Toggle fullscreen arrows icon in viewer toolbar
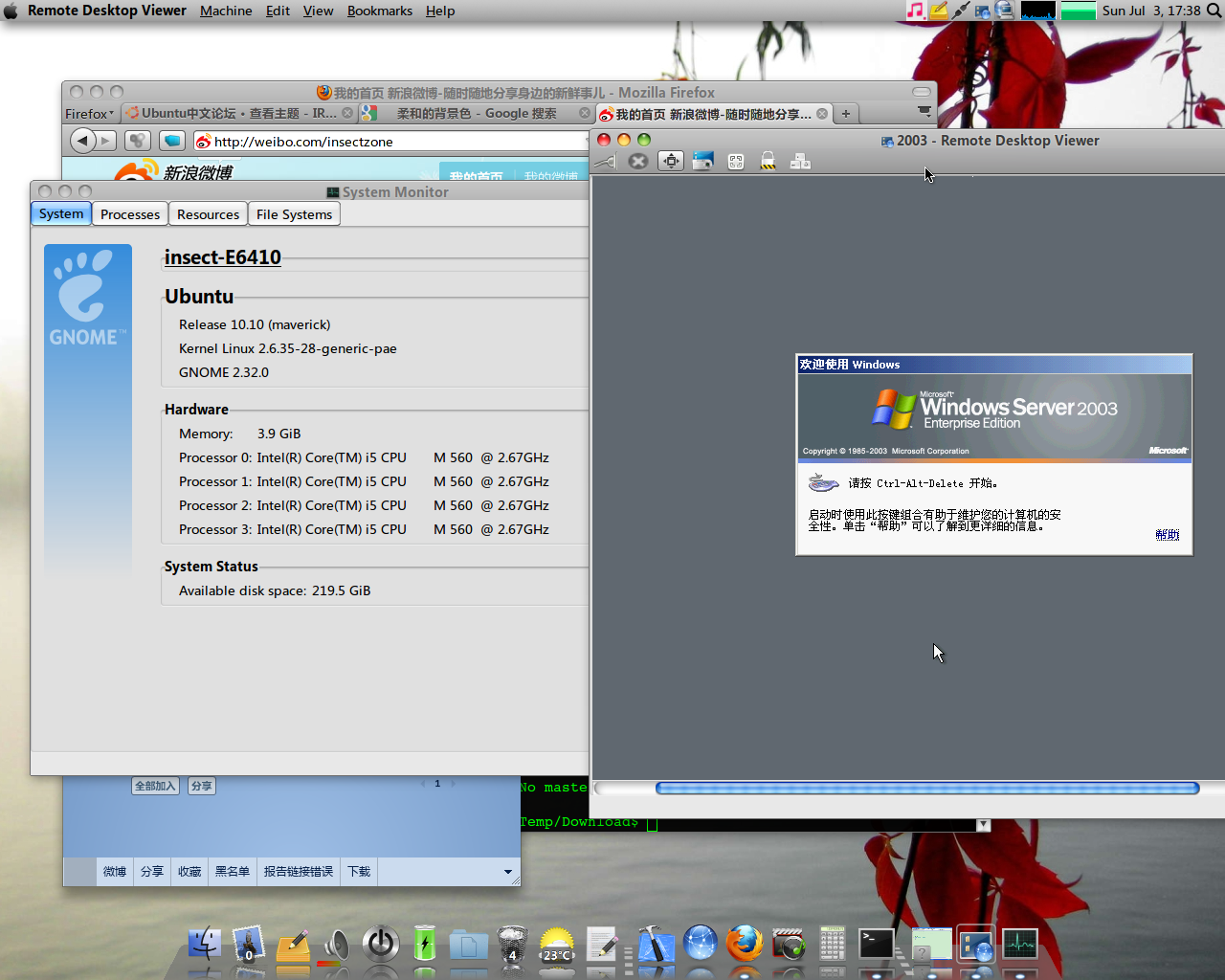 click(x=671, y=162)
